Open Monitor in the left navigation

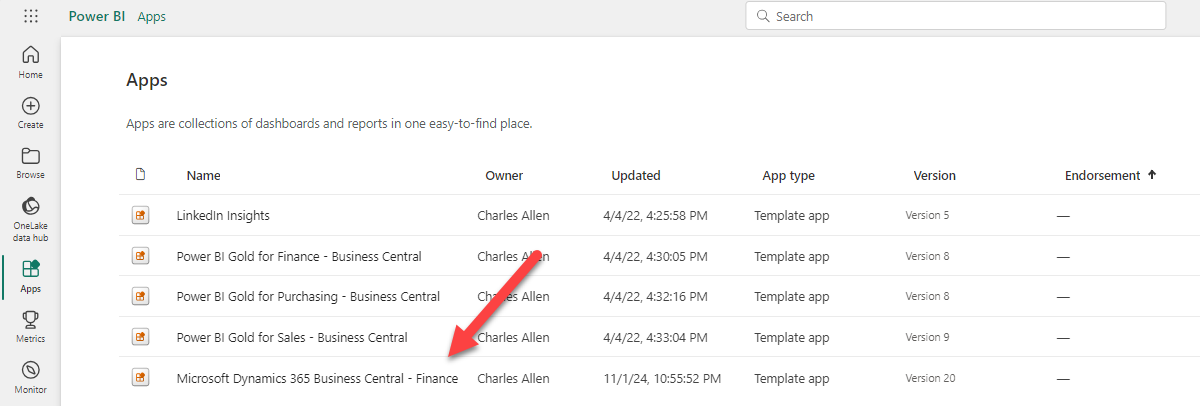31,376
